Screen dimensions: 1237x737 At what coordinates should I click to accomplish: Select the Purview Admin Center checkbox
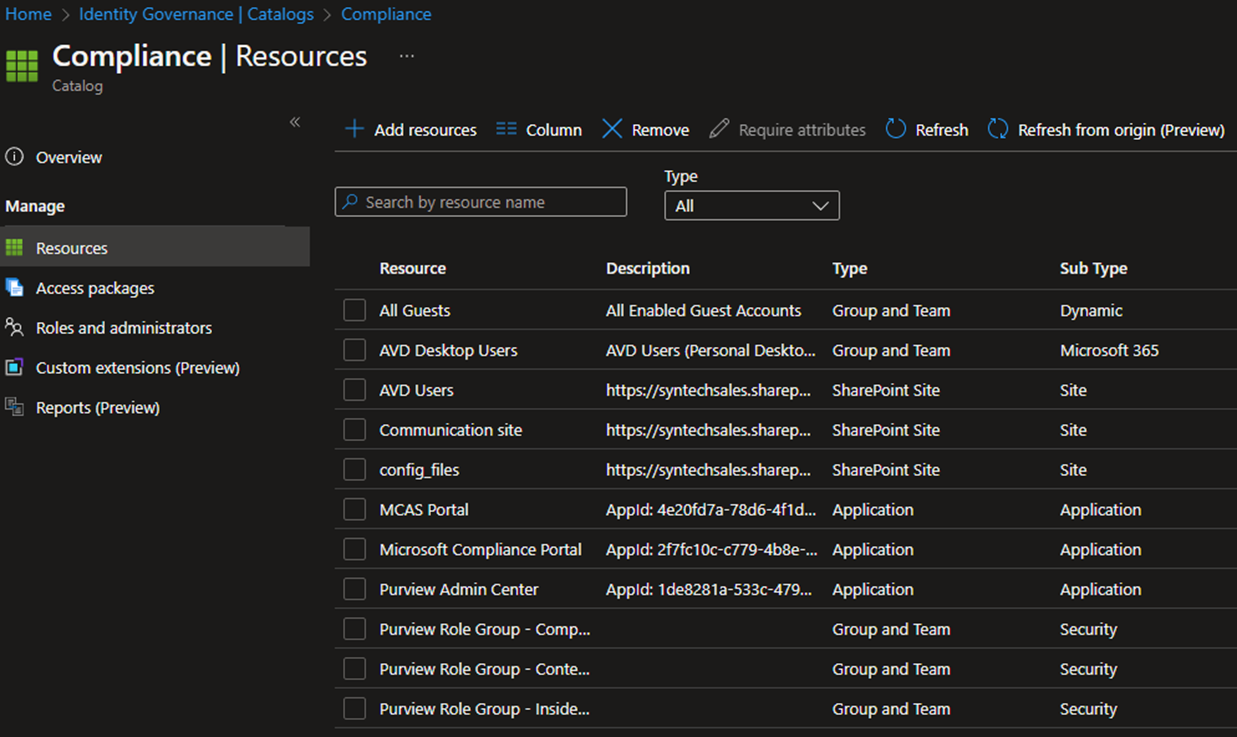(x=354, y=590)
